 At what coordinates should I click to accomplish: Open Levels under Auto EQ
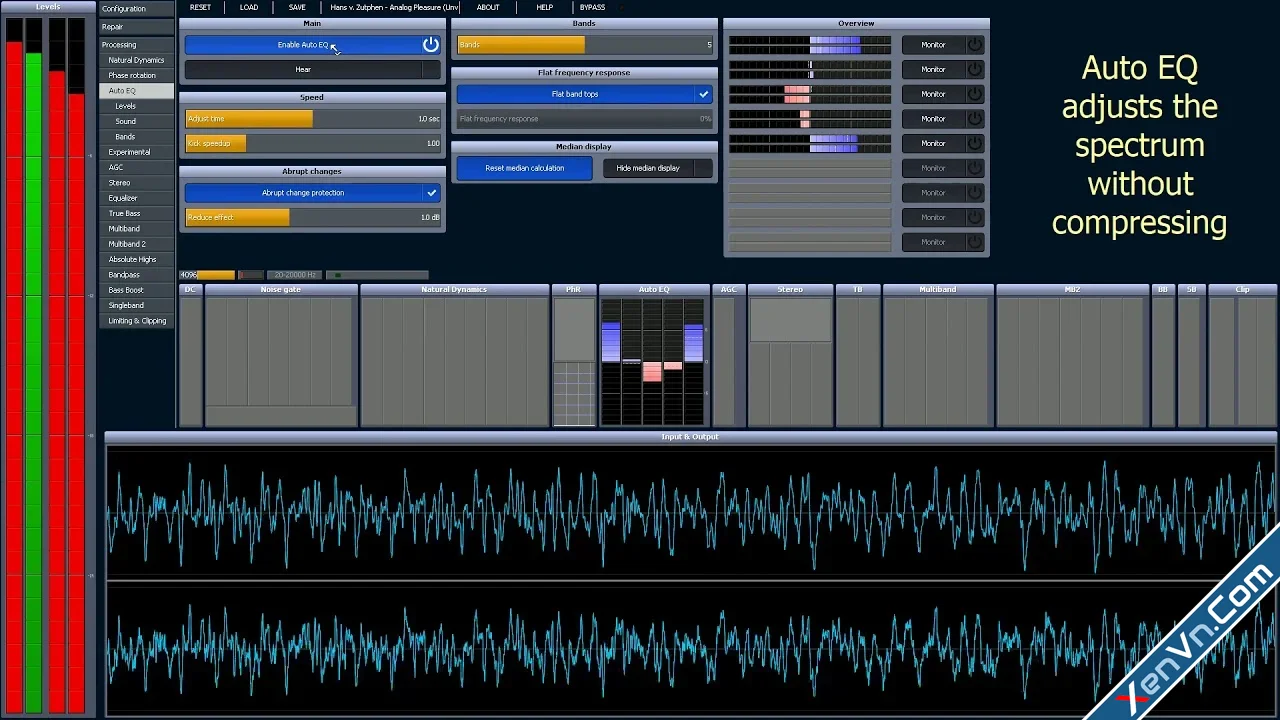click(x=136, y=106)
